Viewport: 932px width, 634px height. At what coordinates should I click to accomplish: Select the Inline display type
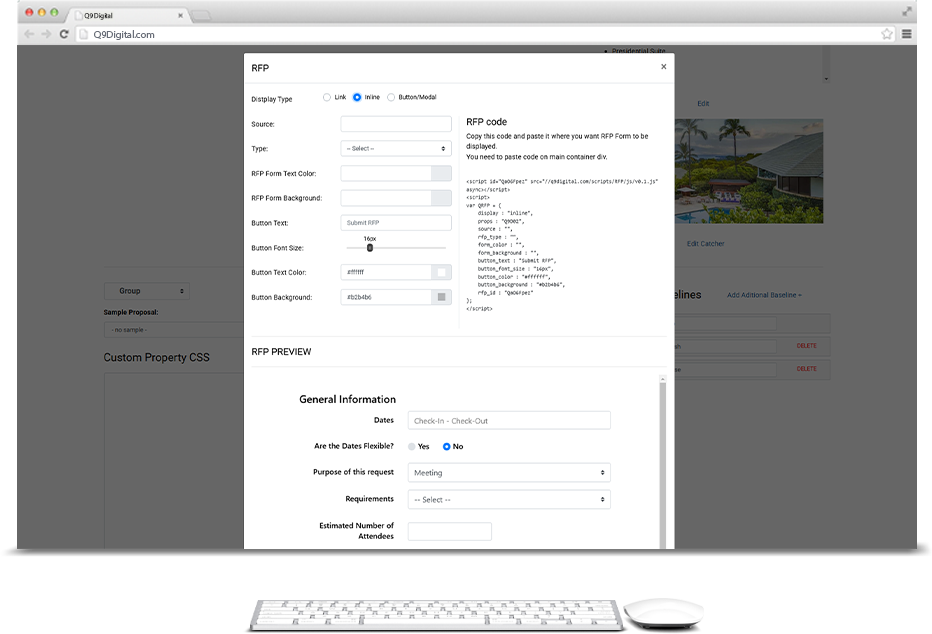click(x=357, y=97)
